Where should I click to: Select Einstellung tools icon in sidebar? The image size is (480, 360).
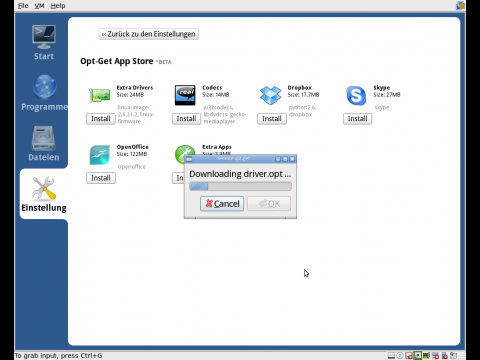click(44, 188)
